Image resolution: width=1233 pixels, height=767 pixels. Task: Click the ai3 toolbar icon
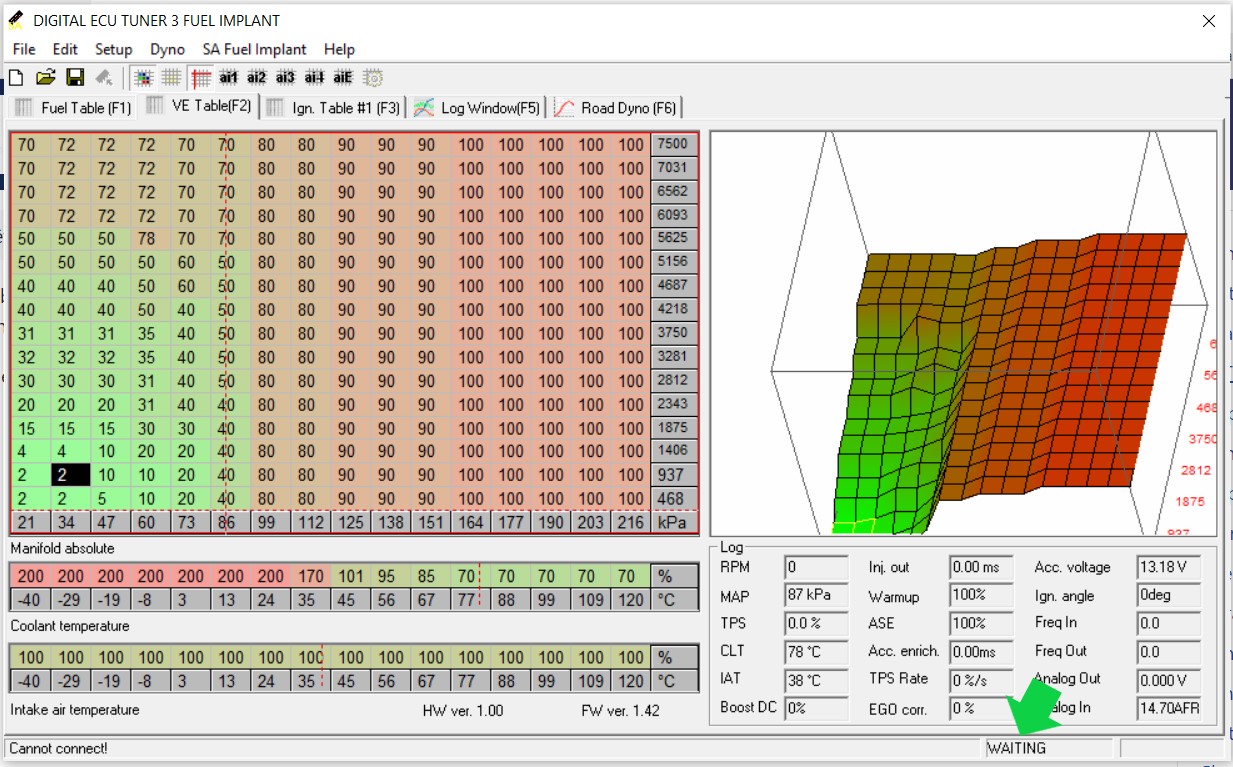(x=286, y=78)
